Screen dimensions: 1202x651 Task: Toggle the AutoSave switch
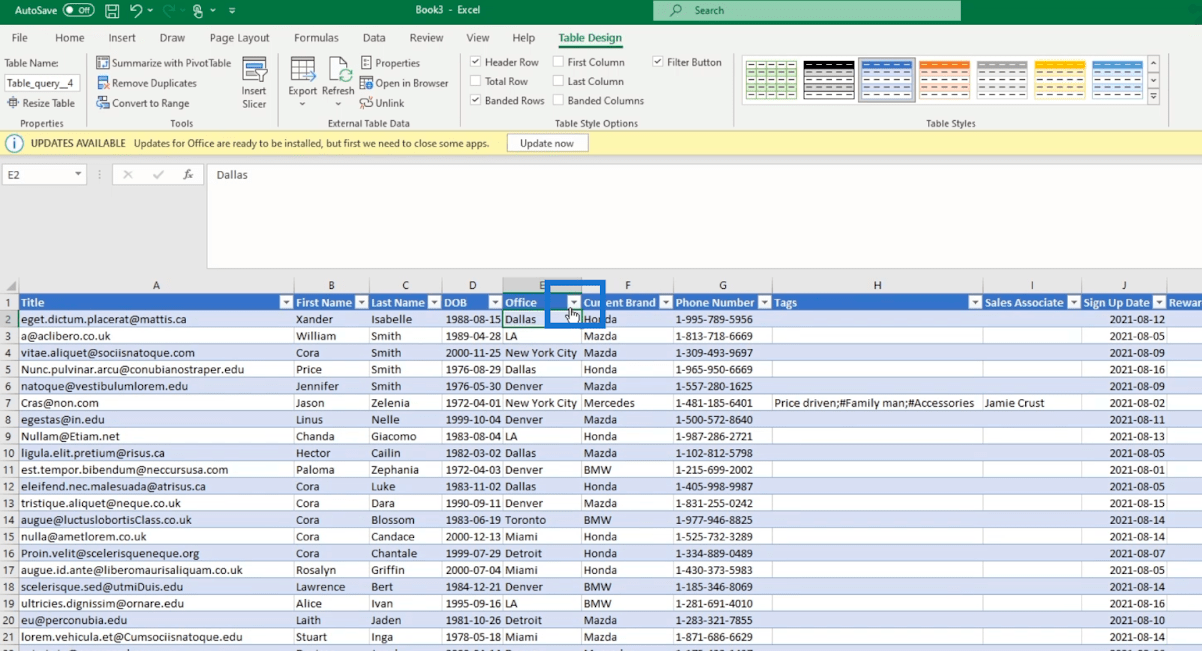(78, 11)
